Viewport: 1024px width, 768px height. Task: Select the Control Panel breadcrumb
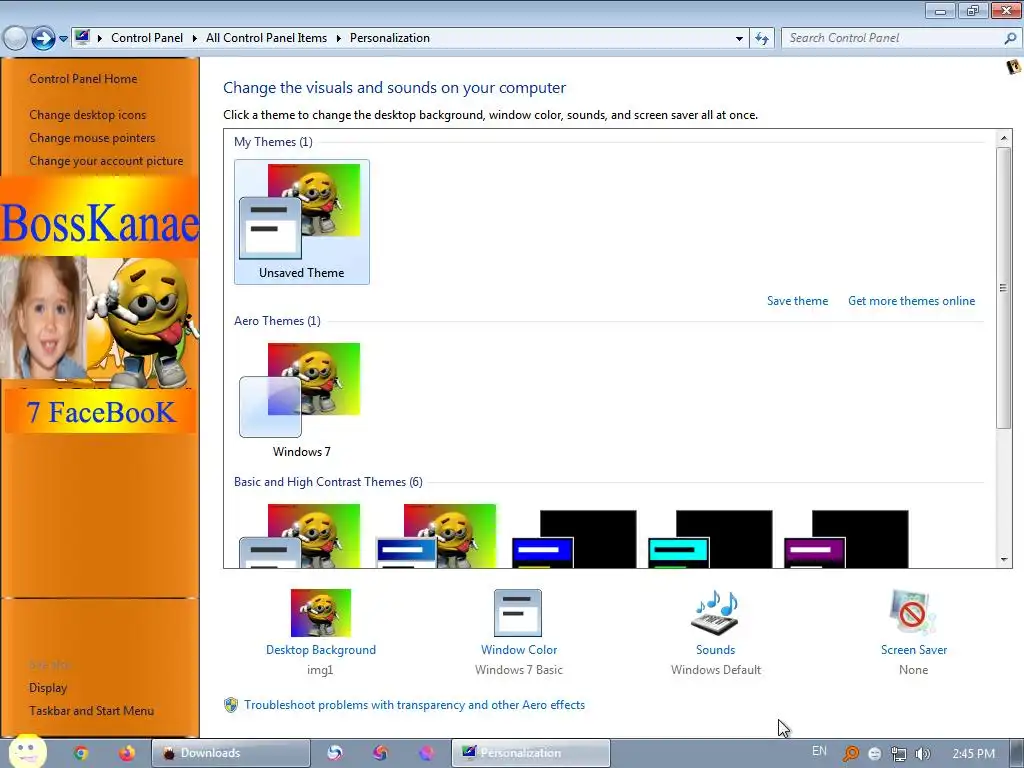(x=147, y=38)
